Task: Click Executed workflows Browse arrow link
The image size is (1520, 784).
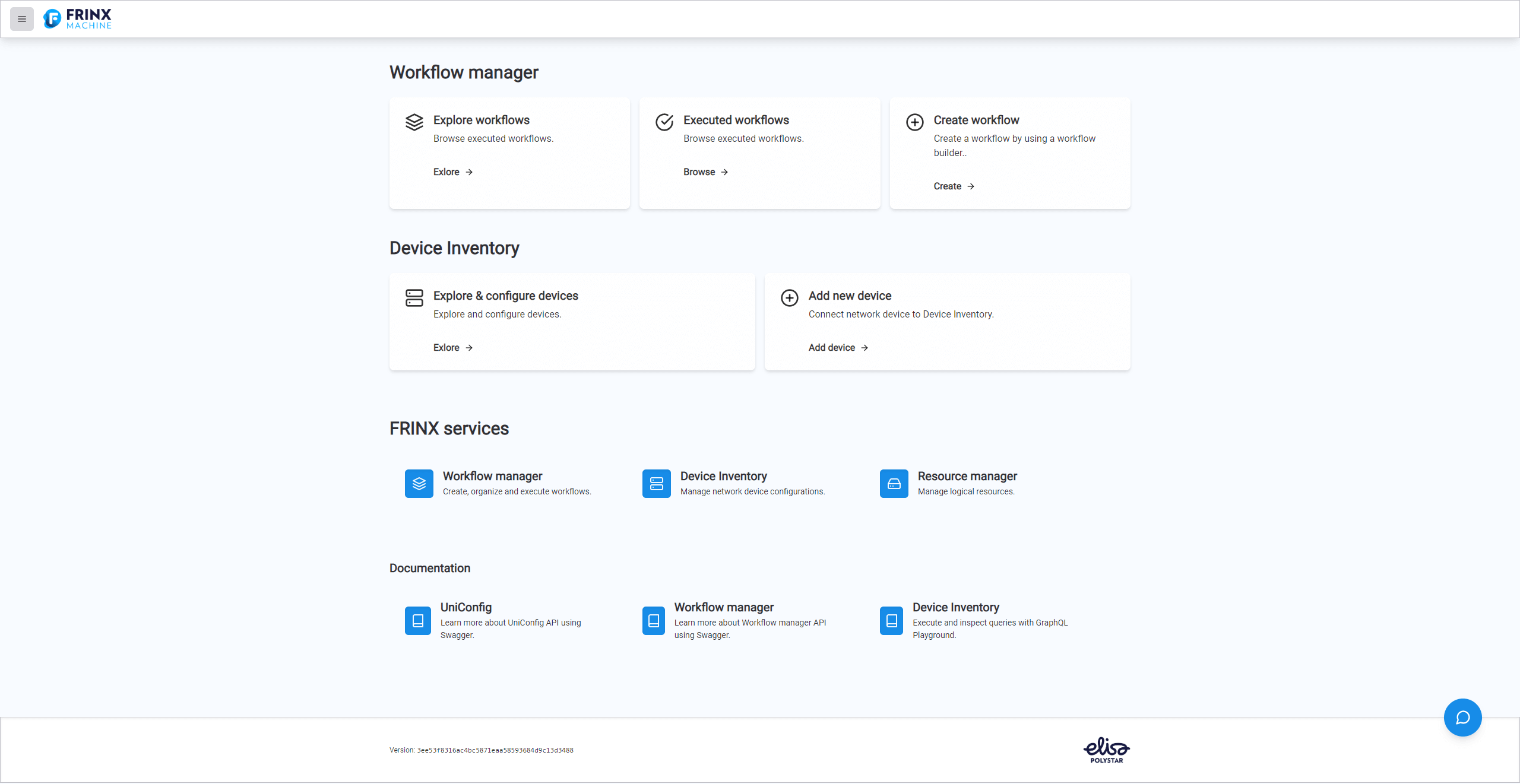Action: click(x=705, y=171)
